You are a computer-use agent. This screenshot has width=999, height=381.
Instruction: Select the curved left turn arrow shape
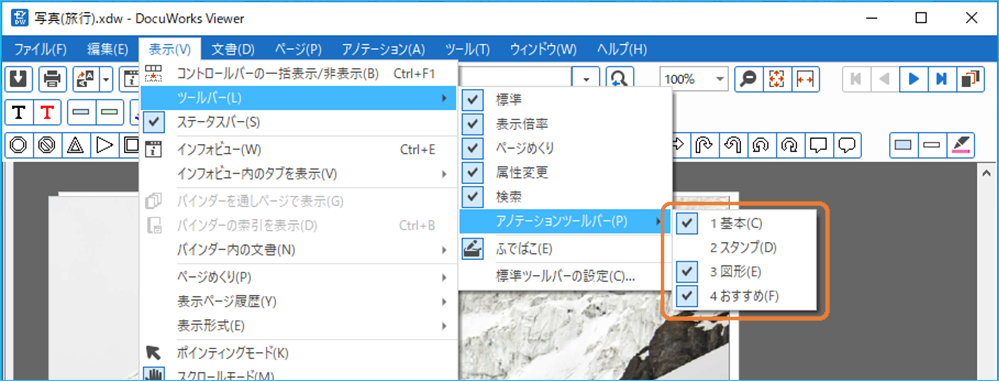(732, 145)
